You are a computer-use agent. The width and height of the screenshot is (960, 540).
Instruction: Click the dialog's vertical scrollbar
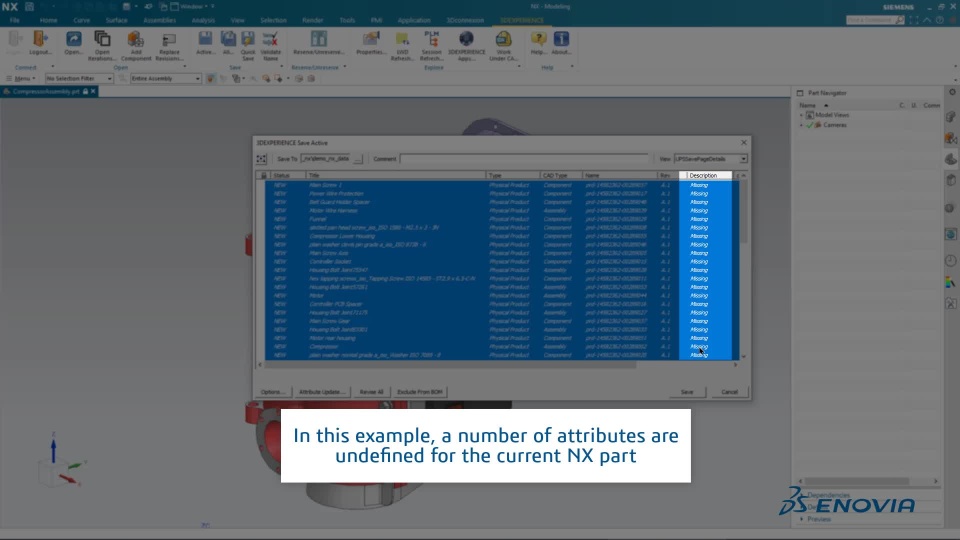pyautogui.click(x=743, y=211)
